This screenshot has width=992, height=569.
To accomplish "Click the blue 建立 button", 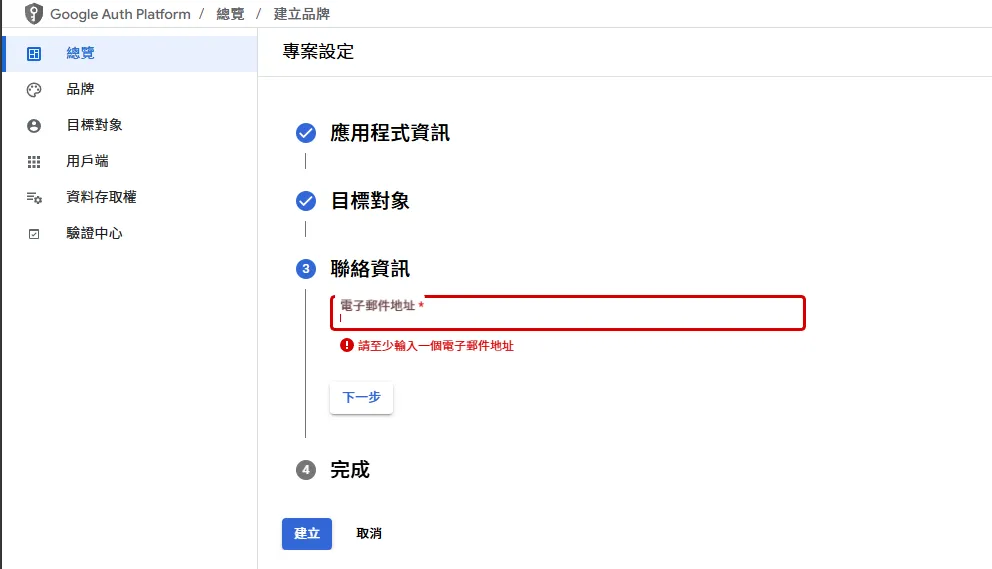I will click(x=307, y=534).
